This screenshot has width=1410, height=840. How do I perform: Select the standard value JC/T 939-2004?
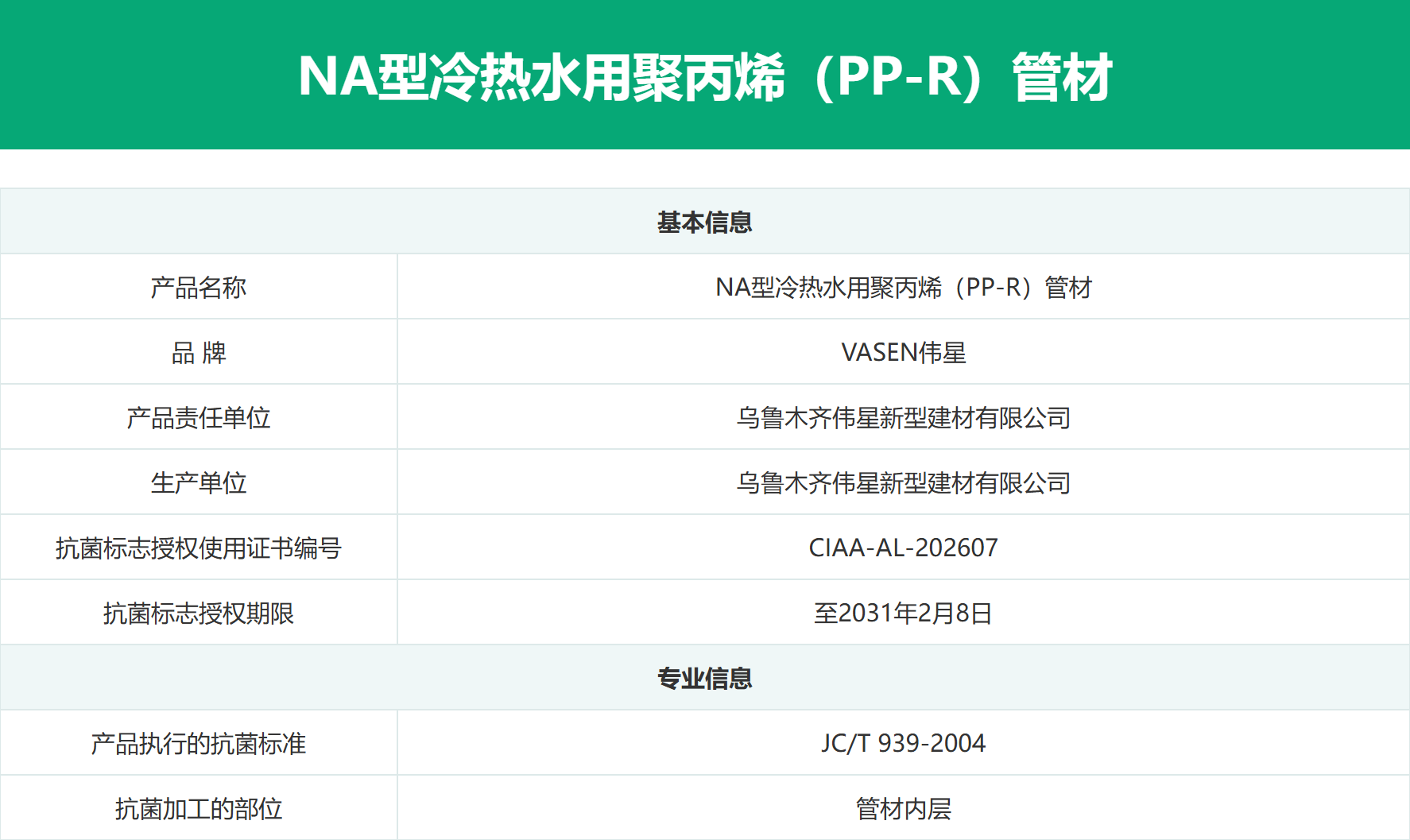pos(904,743)
